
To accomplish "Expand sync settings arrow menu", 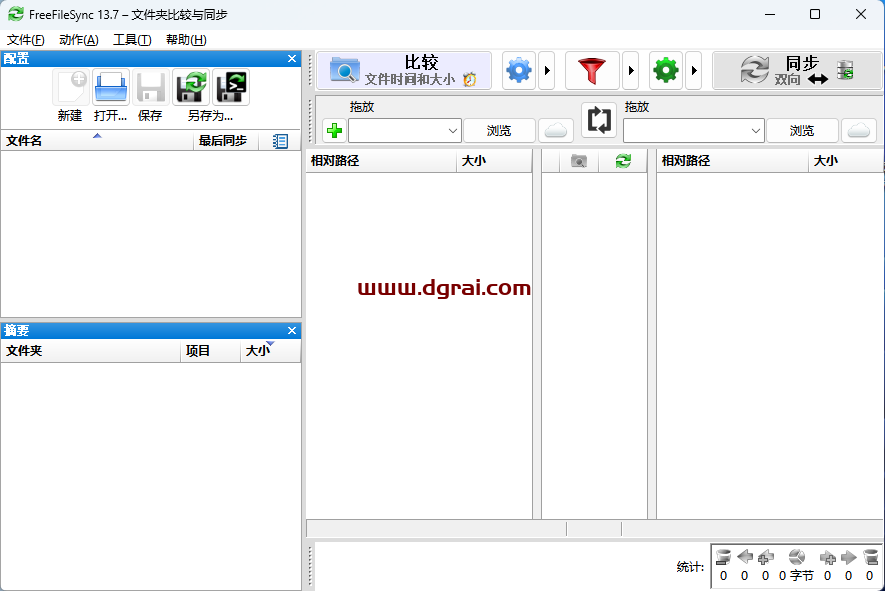I will [694, 71].
